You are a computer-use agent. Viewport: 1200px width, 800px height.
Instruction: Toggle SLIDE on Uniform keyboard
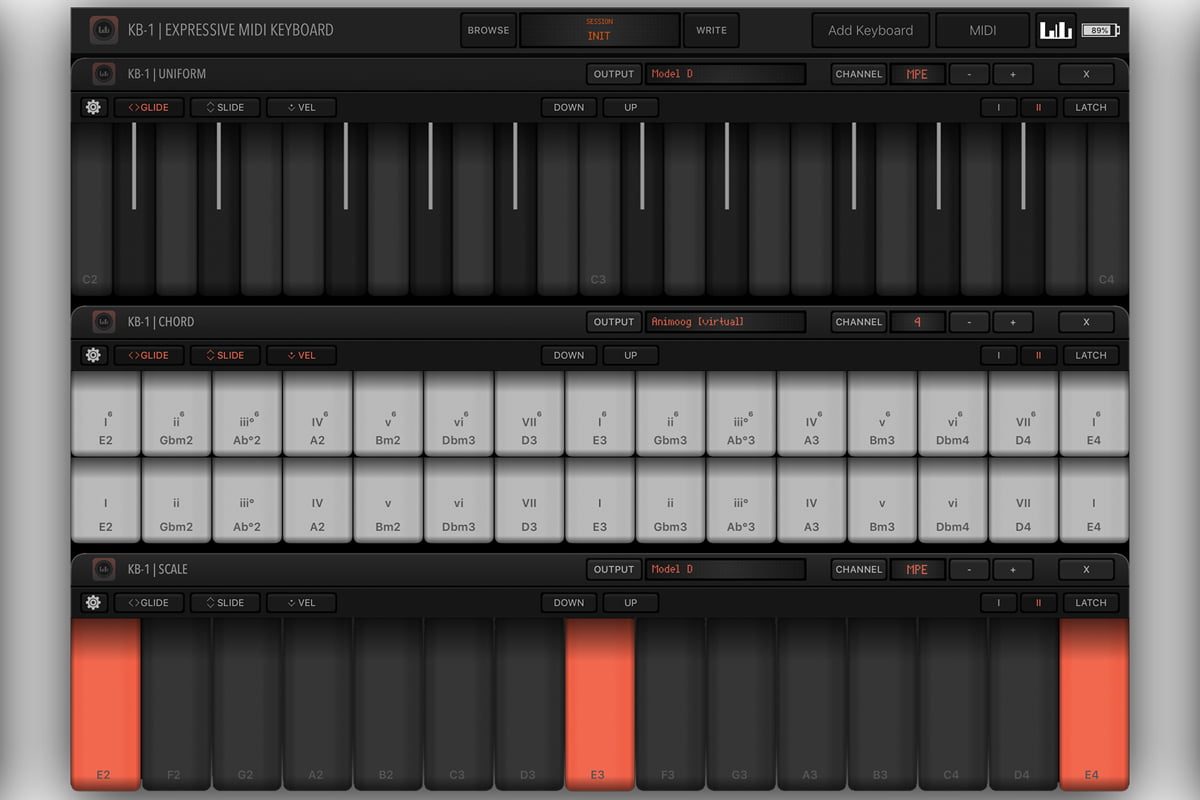225,107
